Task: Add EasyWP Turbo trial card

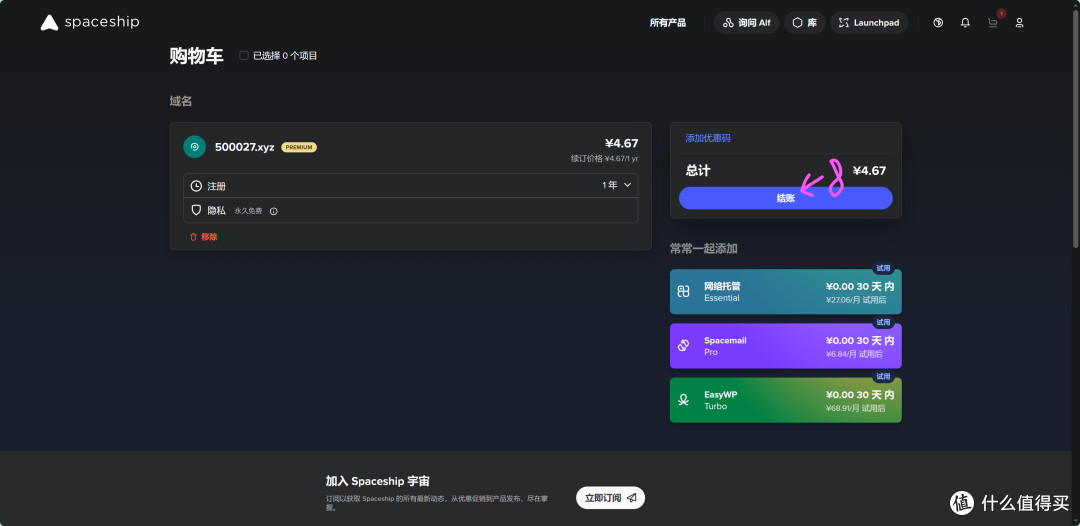Action: (x=786, y=400)
